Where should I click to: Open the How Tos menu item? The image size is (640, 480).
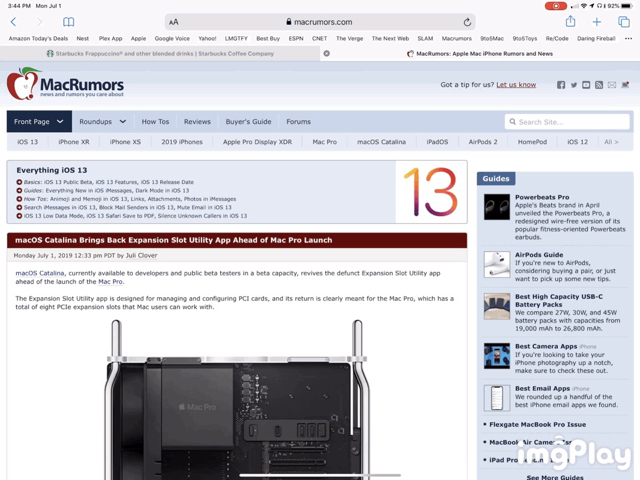[155, 121]
